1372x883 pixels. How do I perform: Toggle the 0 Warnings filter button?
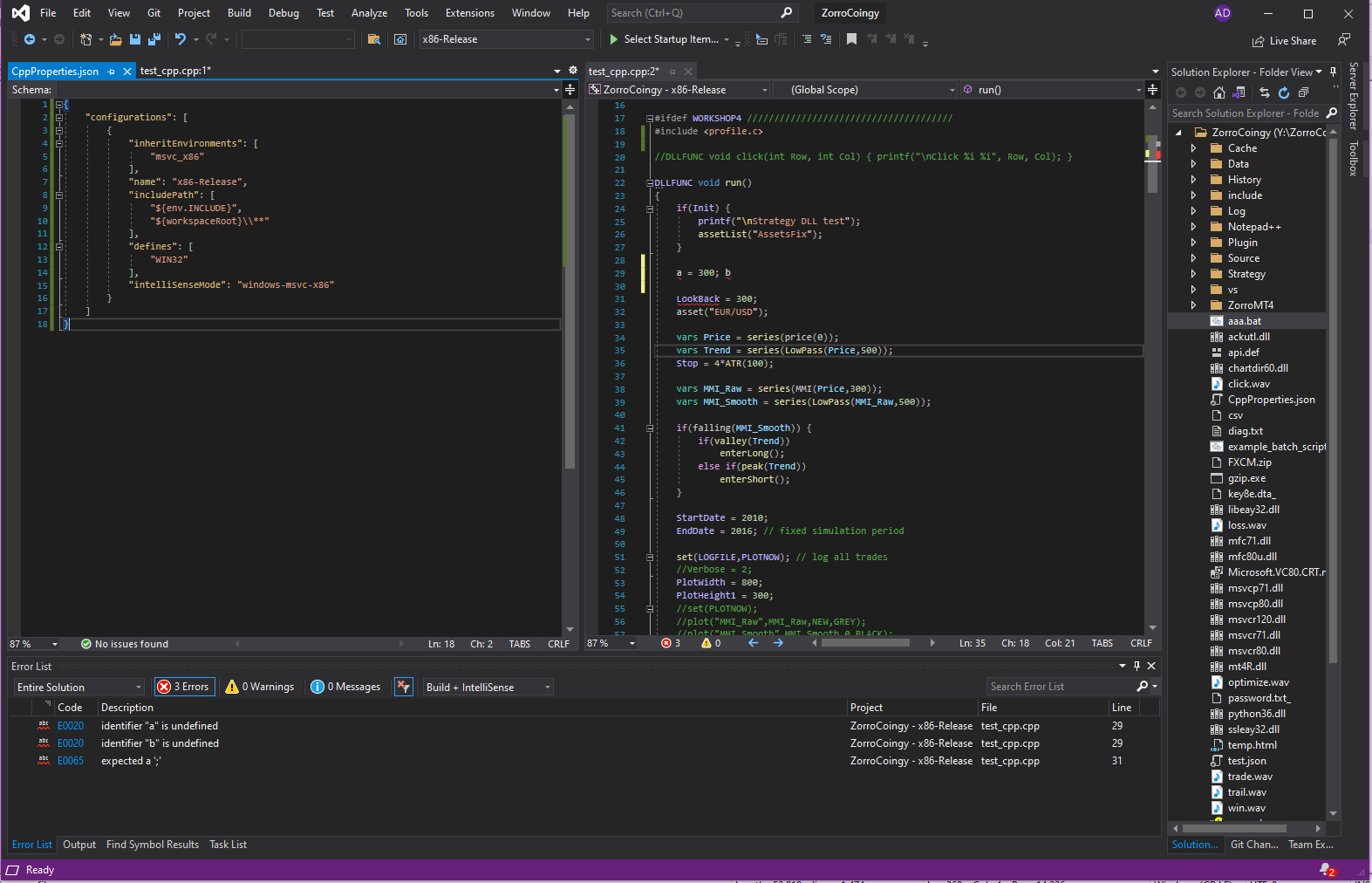(x=260, y=687)
